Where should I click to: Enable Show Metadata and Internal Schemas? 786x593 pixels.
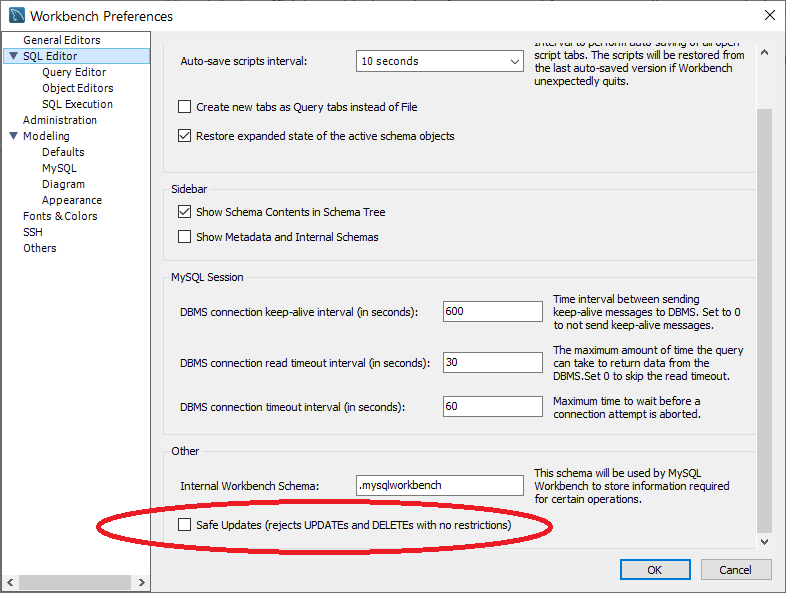(x=184, y=237)
